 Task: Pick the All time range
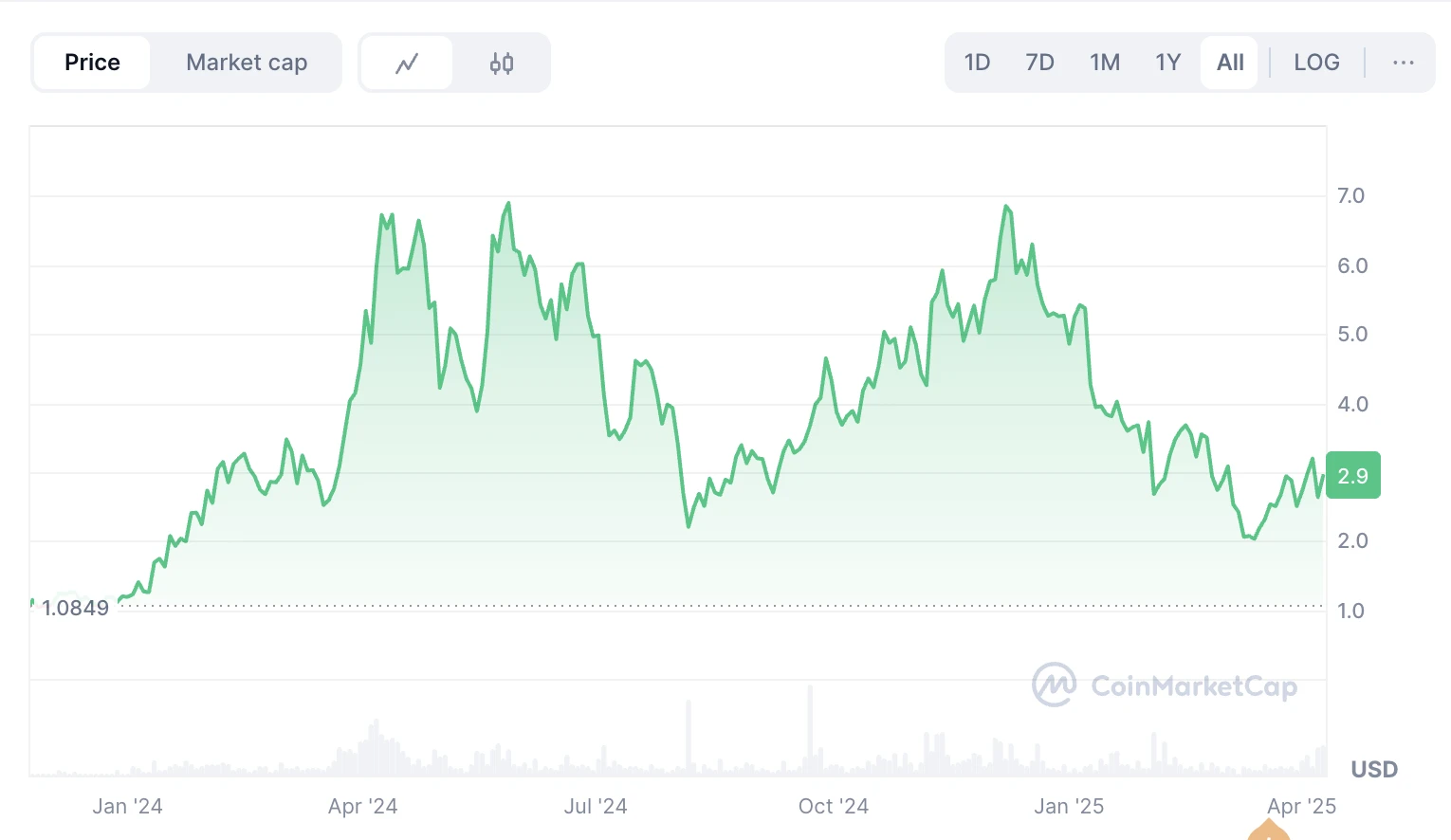click(1230, 63)
